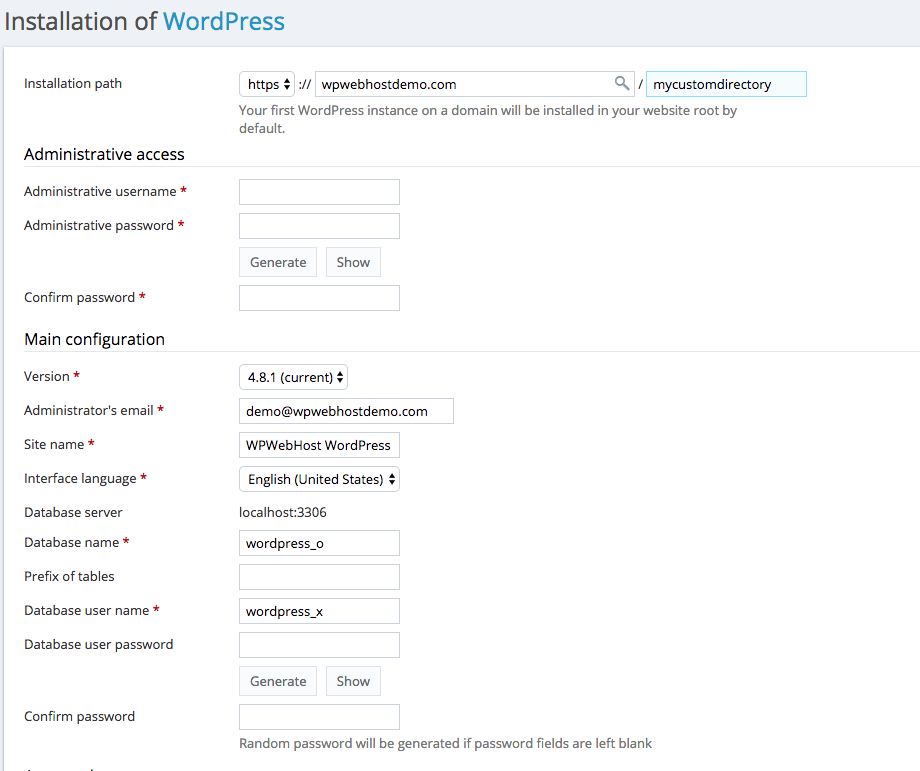
Task: Click the Installation path label
Action: tap(73, 83)
